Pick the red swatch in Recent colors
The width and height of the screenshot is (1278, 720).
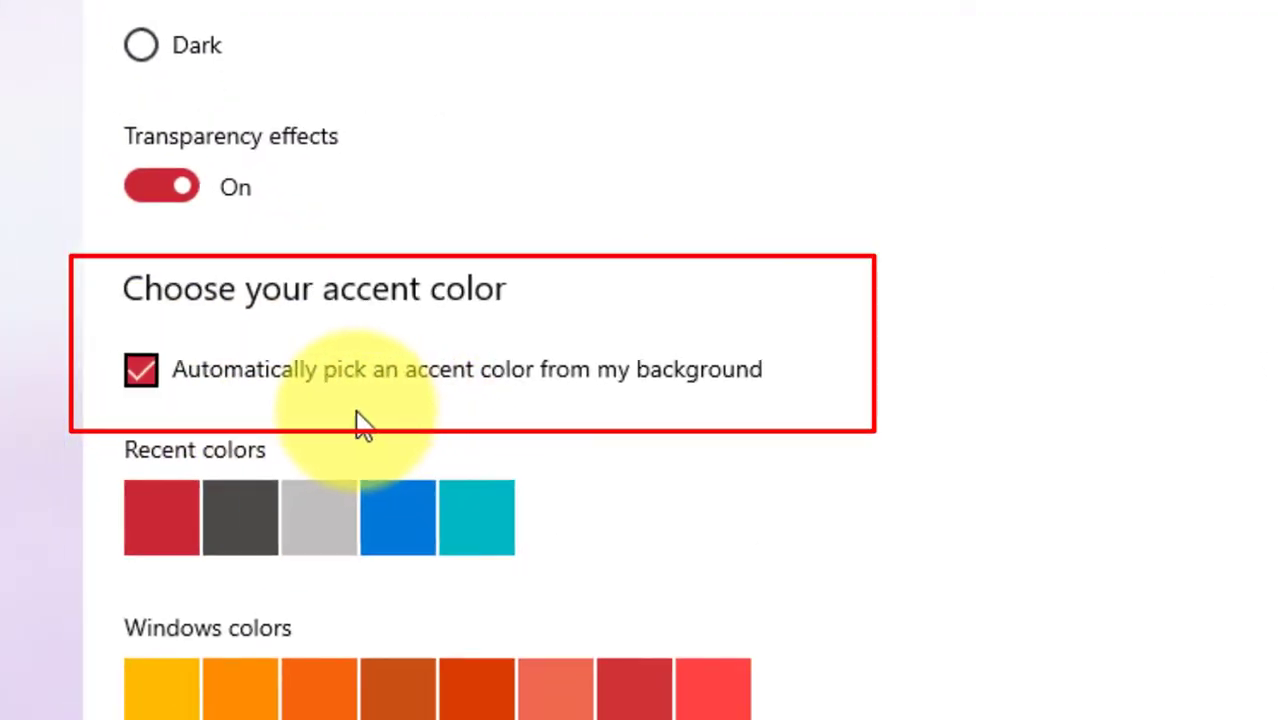162,517
